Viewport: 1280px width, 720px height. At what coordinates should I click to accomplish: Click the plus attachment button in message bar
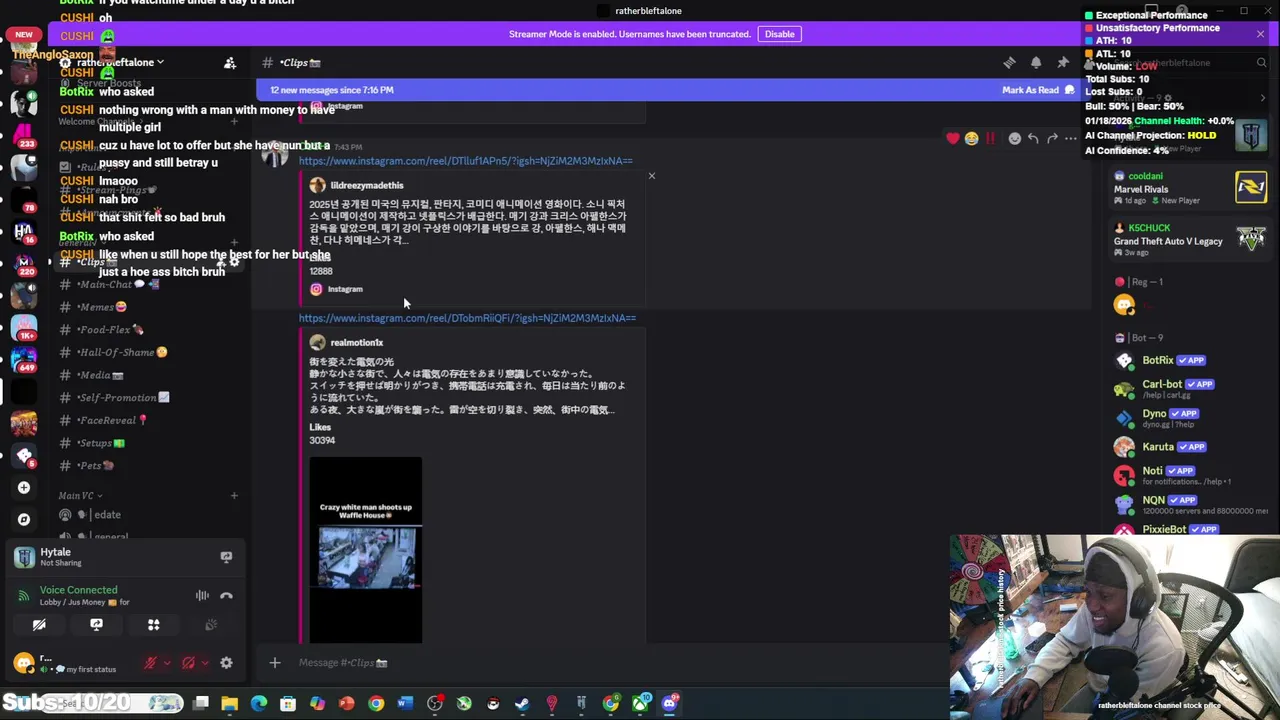(x=275, y=662)
